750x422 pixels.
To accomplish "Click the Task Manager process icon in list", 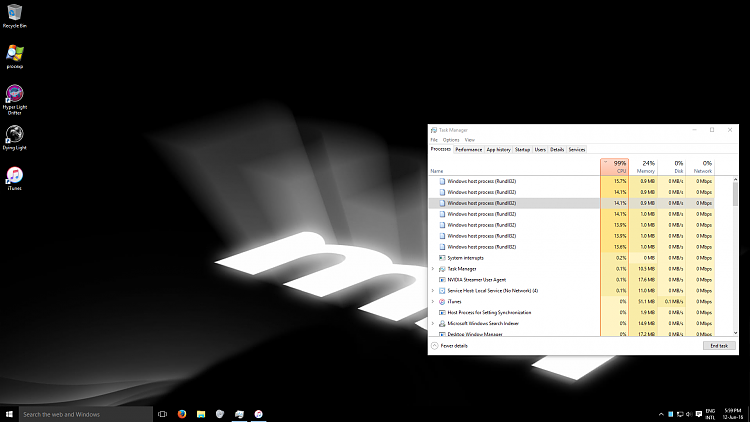I will pos(442,269).
